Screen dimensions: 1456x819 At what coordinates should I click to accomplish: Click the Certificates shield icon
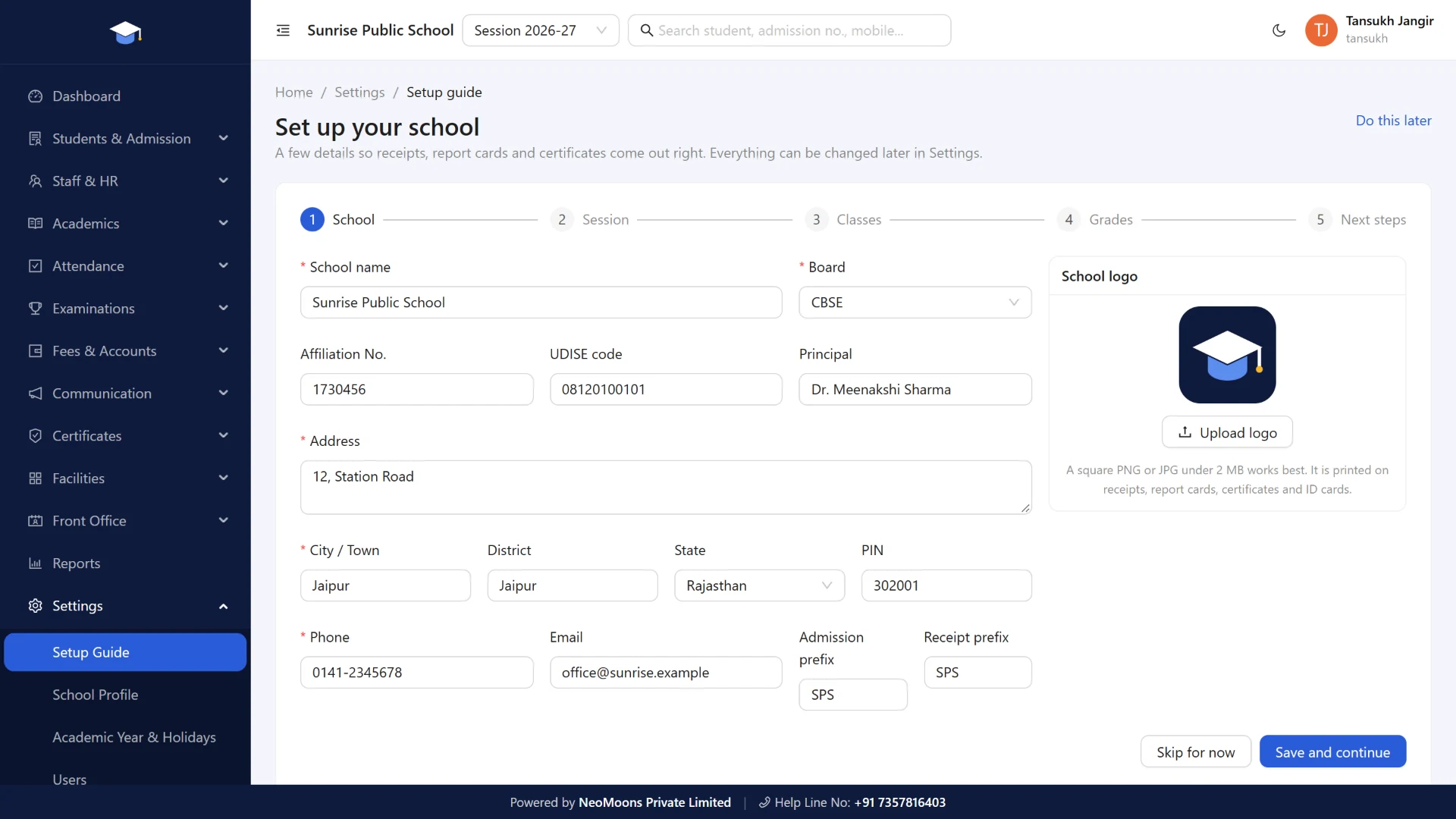[35, 436]
